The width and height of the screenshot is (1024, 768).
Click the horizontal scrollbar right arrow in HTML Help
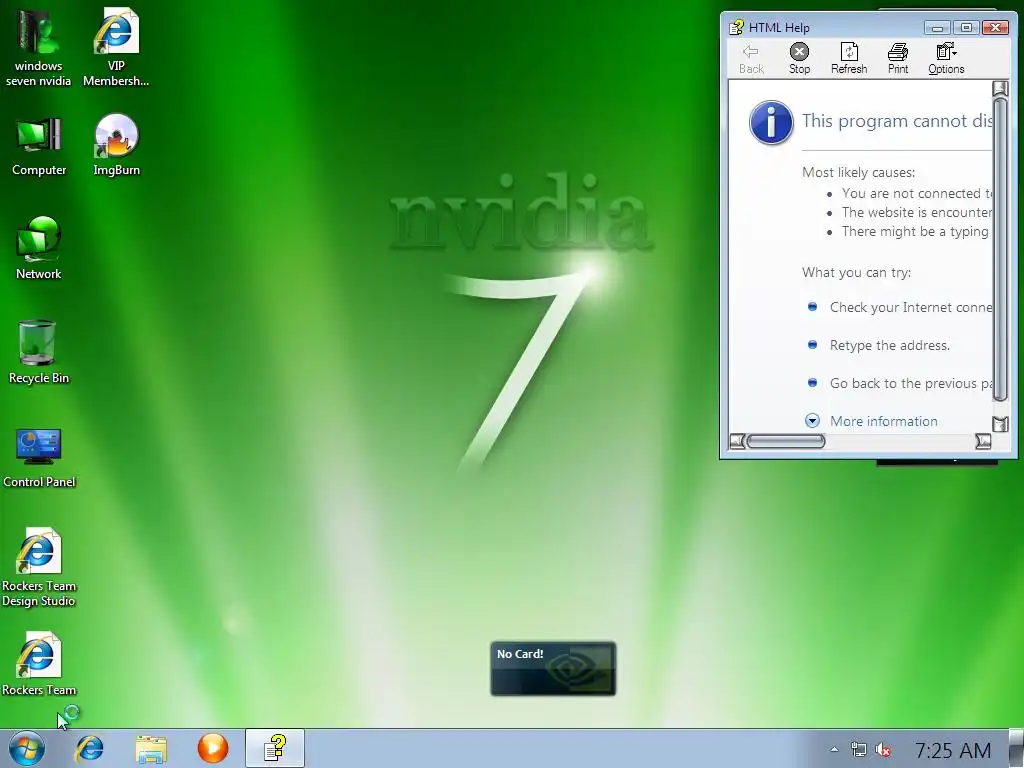983,441
